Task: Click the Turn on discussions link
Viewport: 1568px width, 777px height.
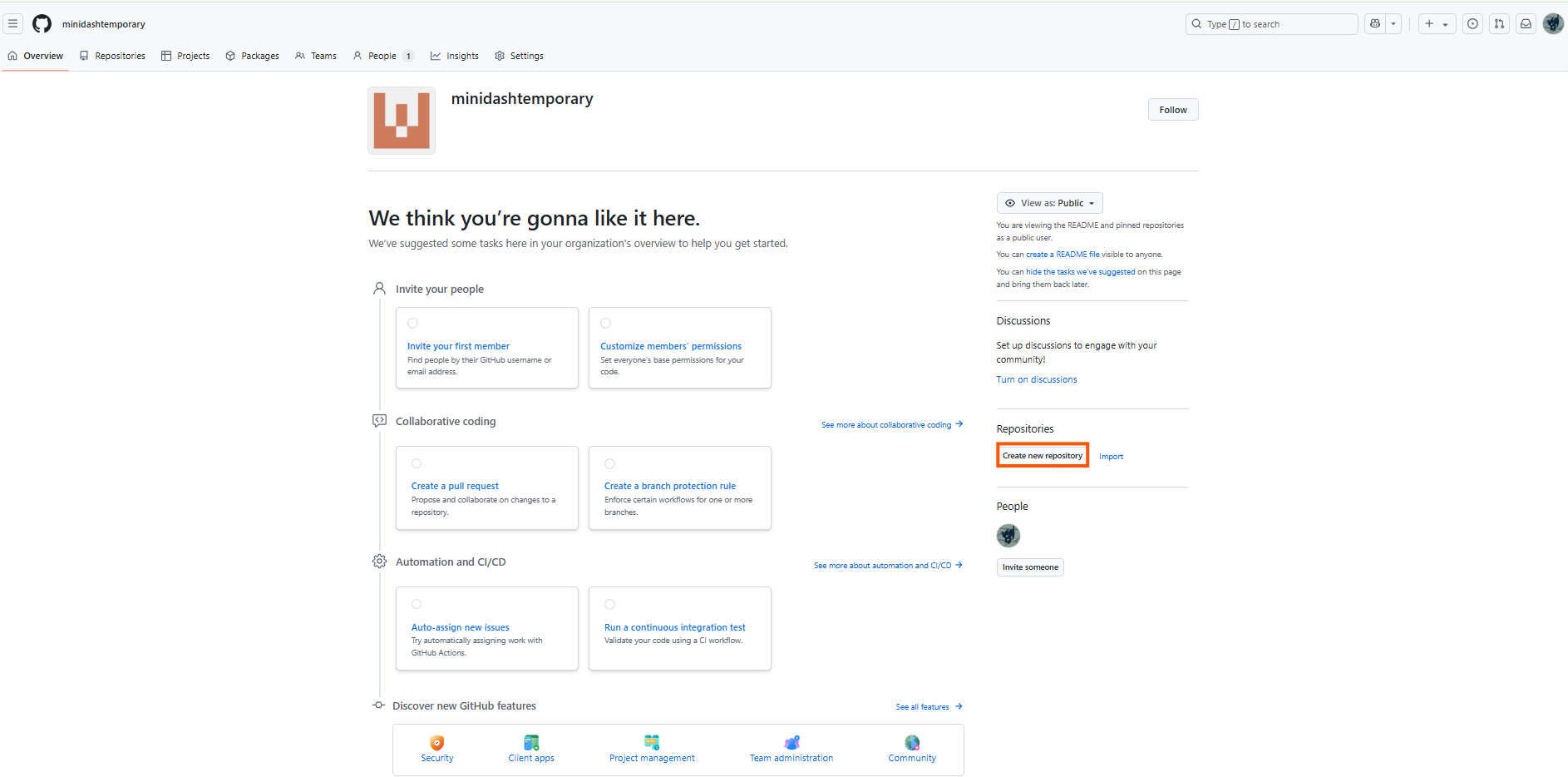Action: pyautogui.click(x=1037, y=379)
